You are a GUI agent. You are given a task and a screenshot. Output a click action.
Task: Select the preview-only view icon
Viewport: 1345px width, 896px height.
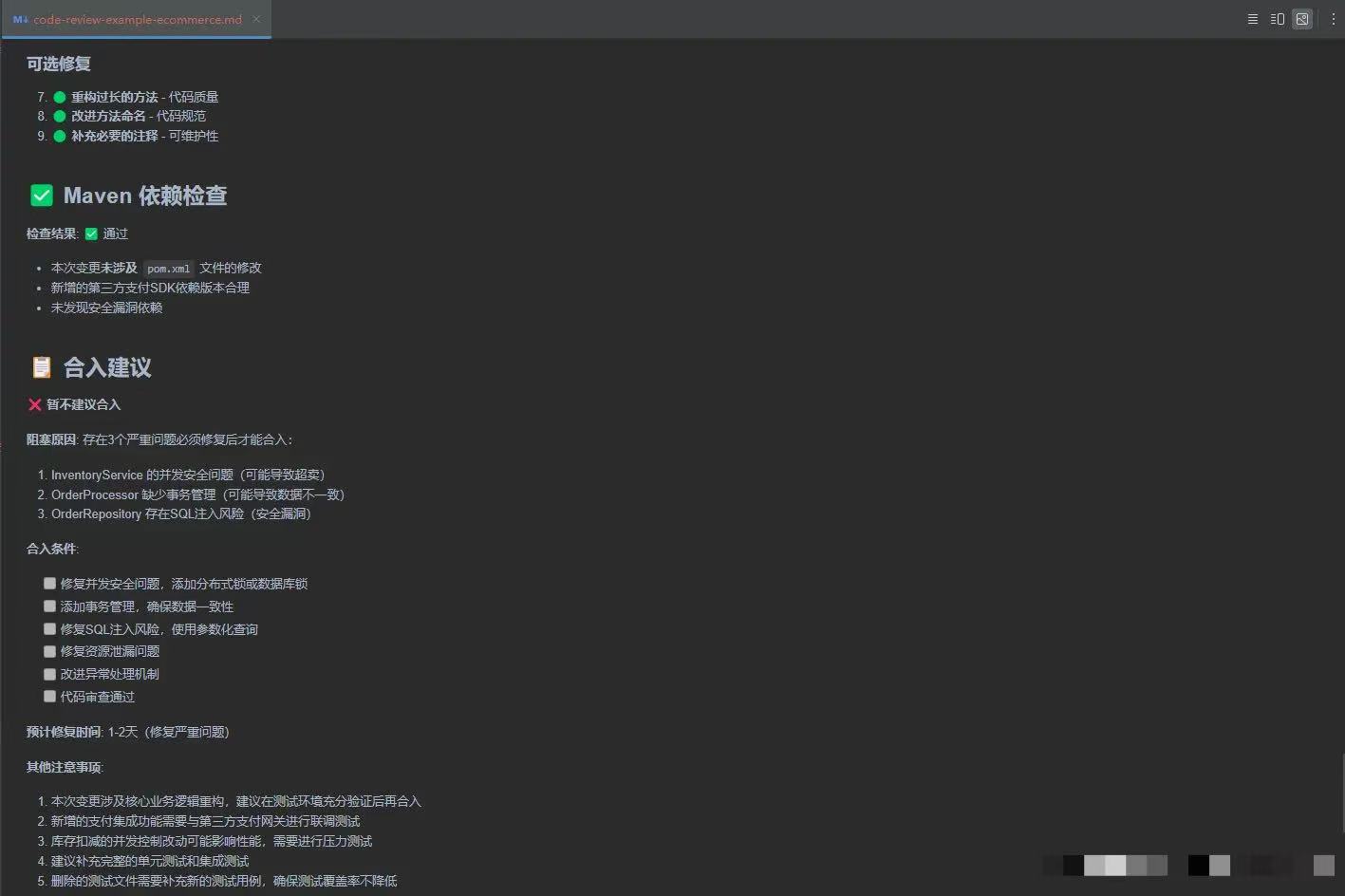(1302, 19)
